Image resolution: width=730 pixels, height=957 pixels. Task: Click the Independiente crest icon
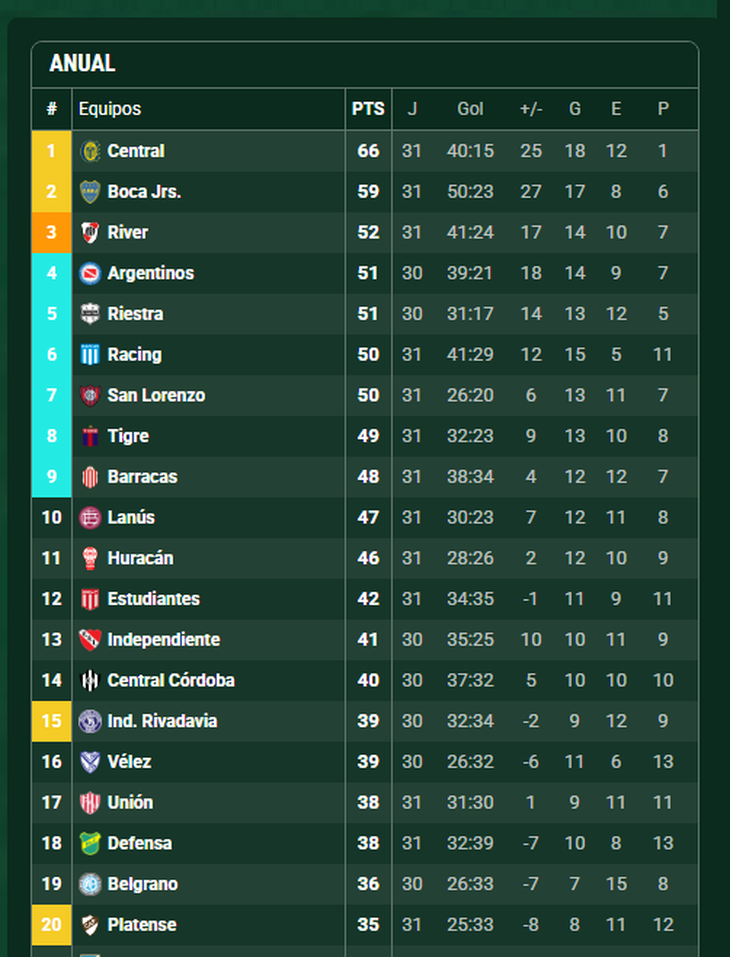click(x=90, y=640)
